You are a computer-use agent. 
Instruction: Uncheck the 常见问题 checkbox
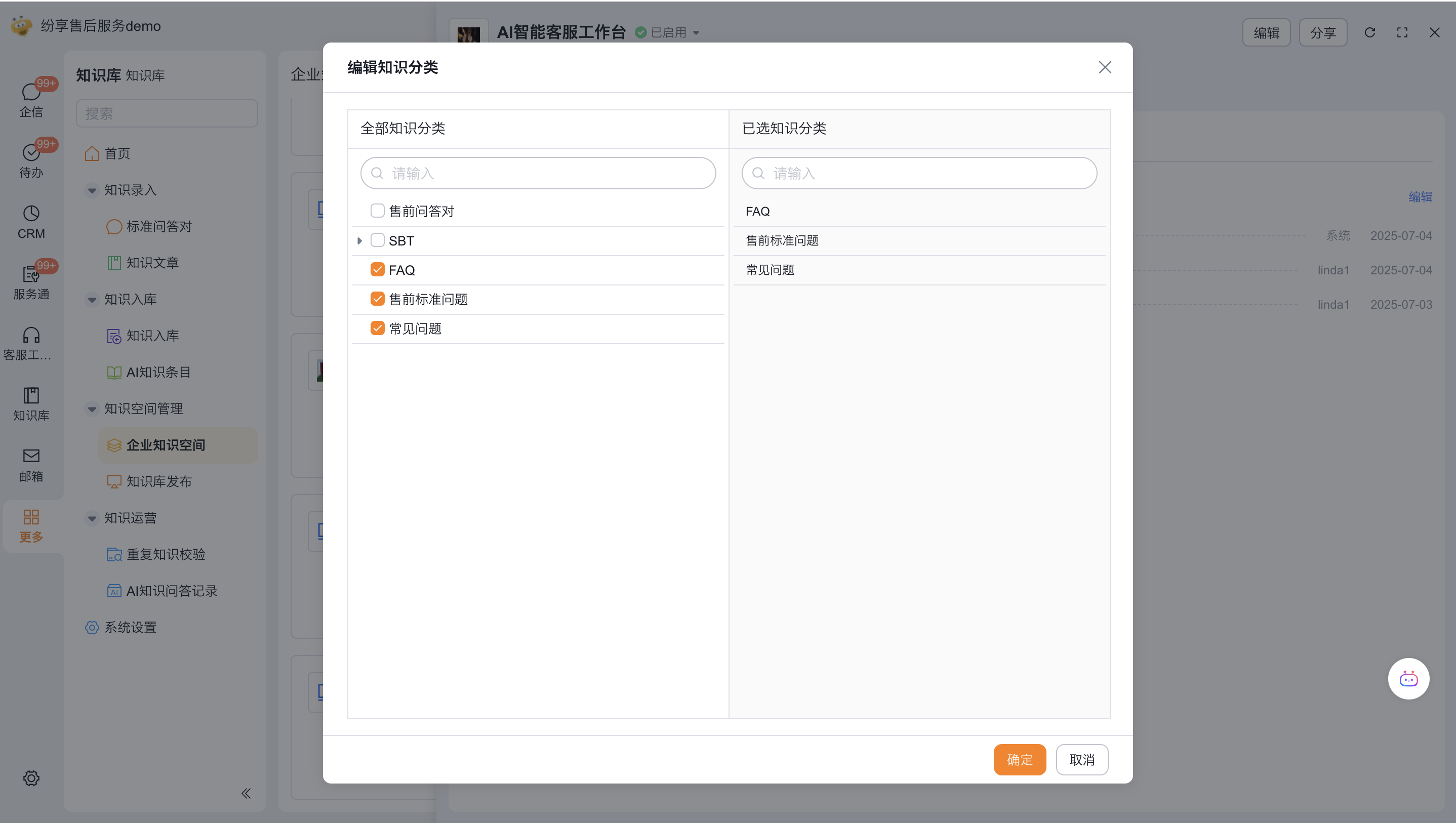click(x=377, y=328)
